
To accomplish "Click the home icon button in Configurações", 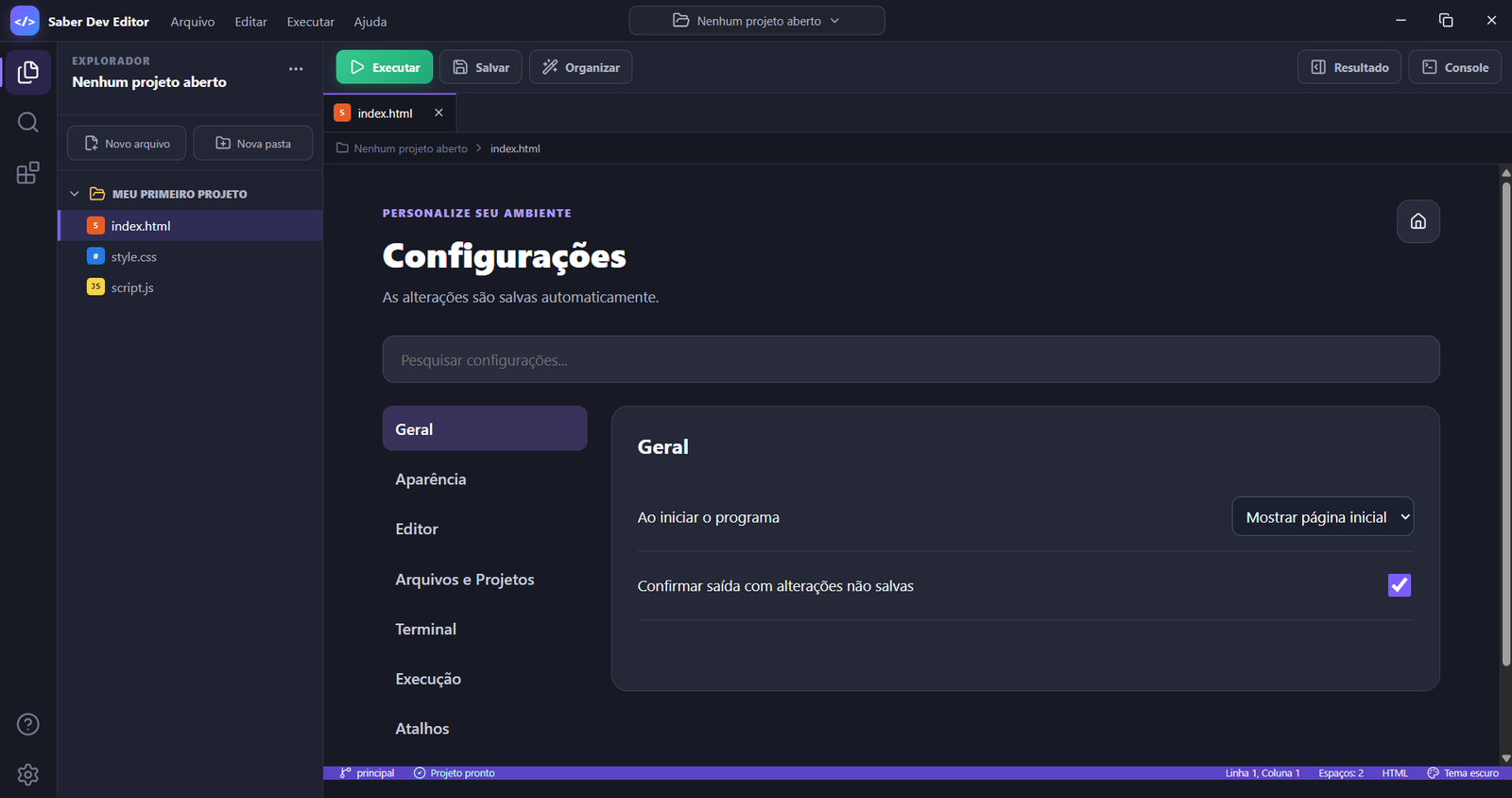I will (x=1418, y=221).
